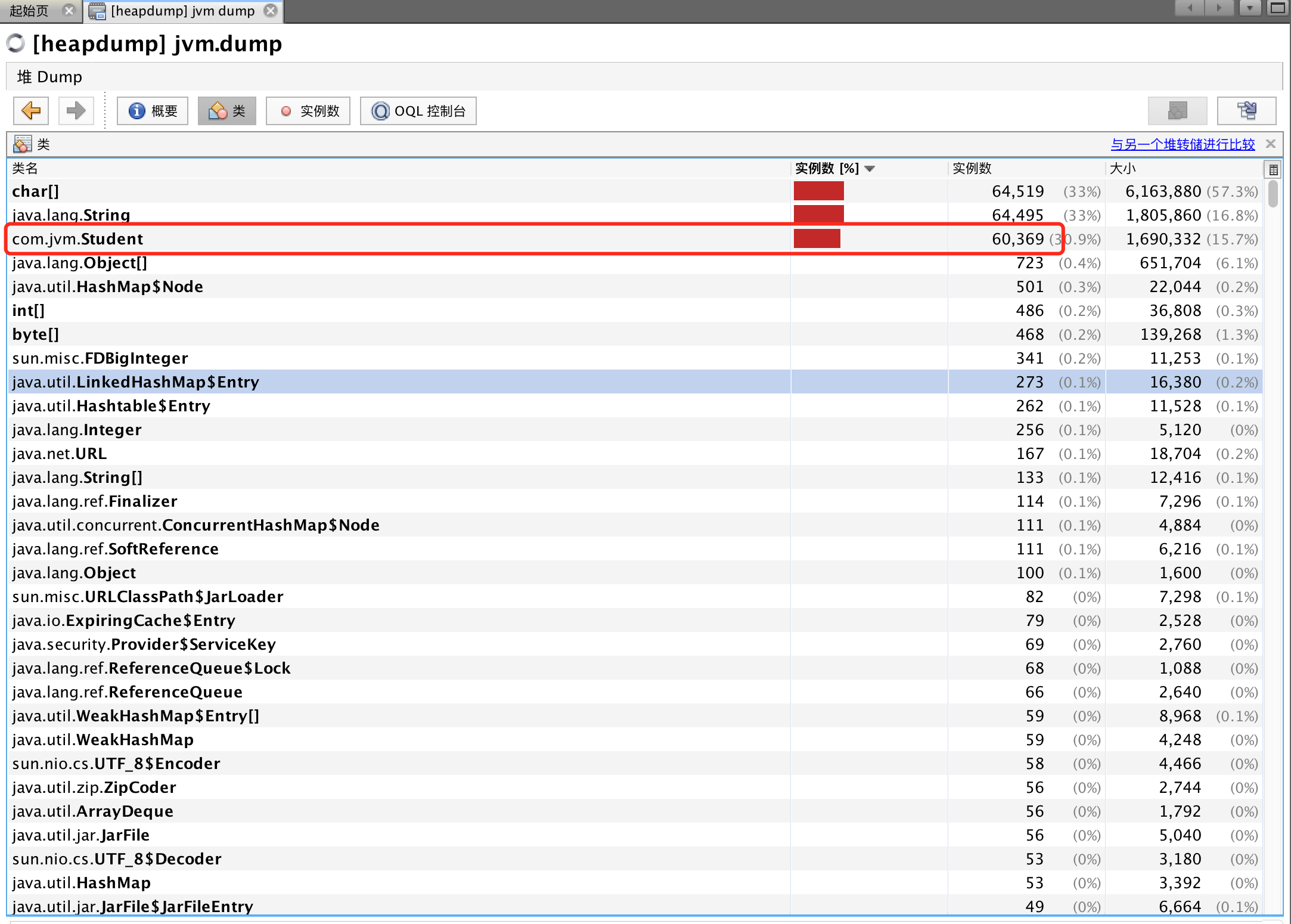The image size is (1291, 924).
Task: Sort by 实例数 [%] column arrow
Action: point(870,169)
